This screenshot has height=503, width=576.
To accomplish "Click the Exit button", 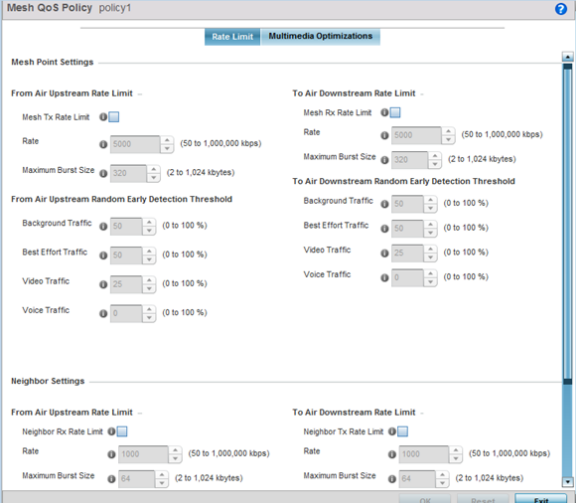I will pyautogui.click(x=541, y=499).
